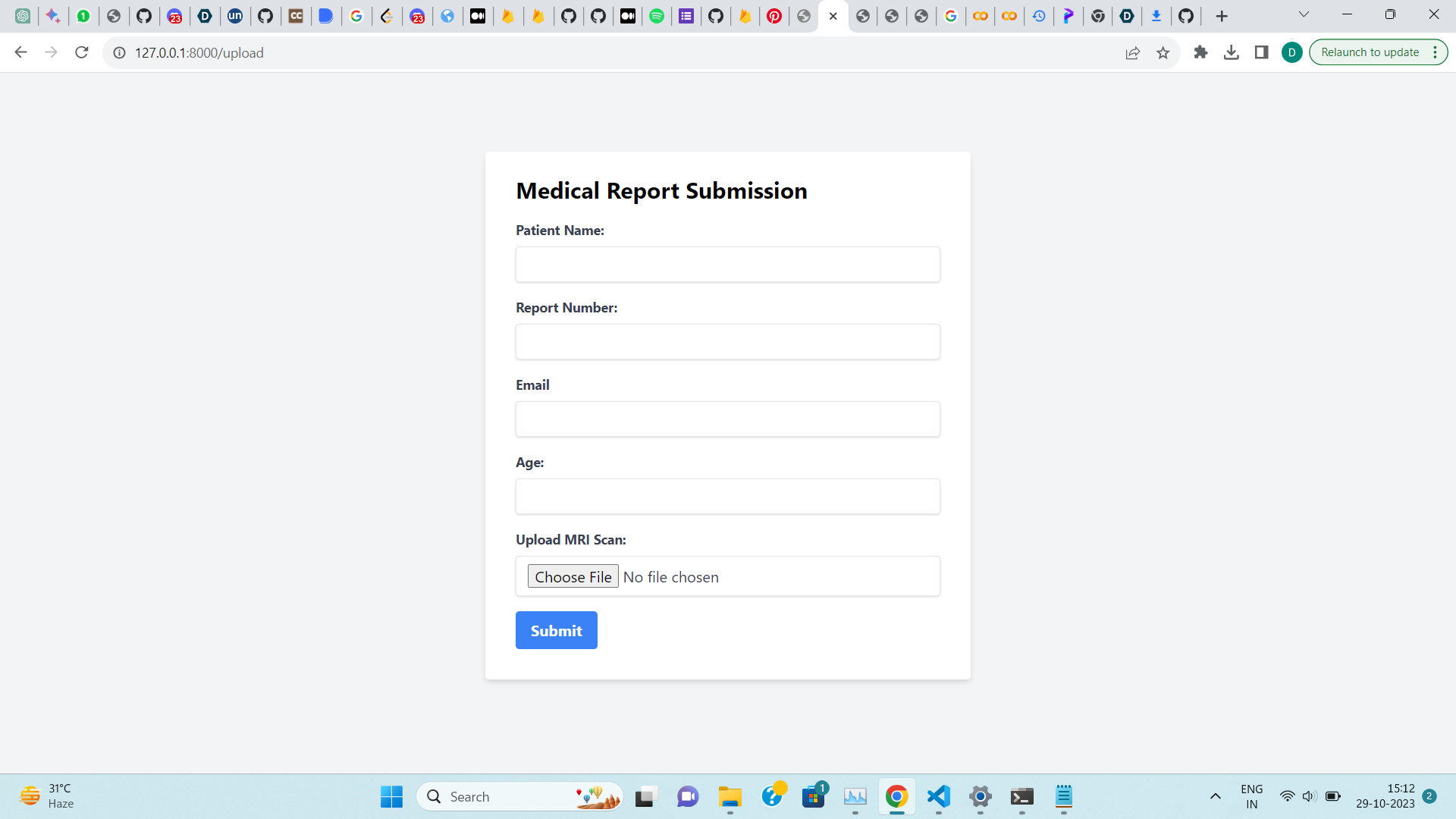
Task: Open the profile avatar D
Action: click(1291, 52)
